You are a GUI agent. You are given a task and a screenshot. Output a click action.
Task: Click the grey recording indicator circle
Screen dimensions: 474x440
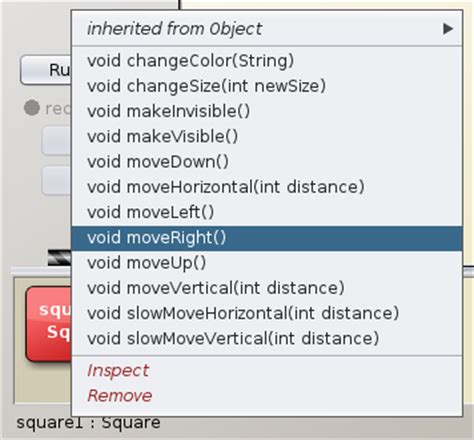(x=32, y=108)
